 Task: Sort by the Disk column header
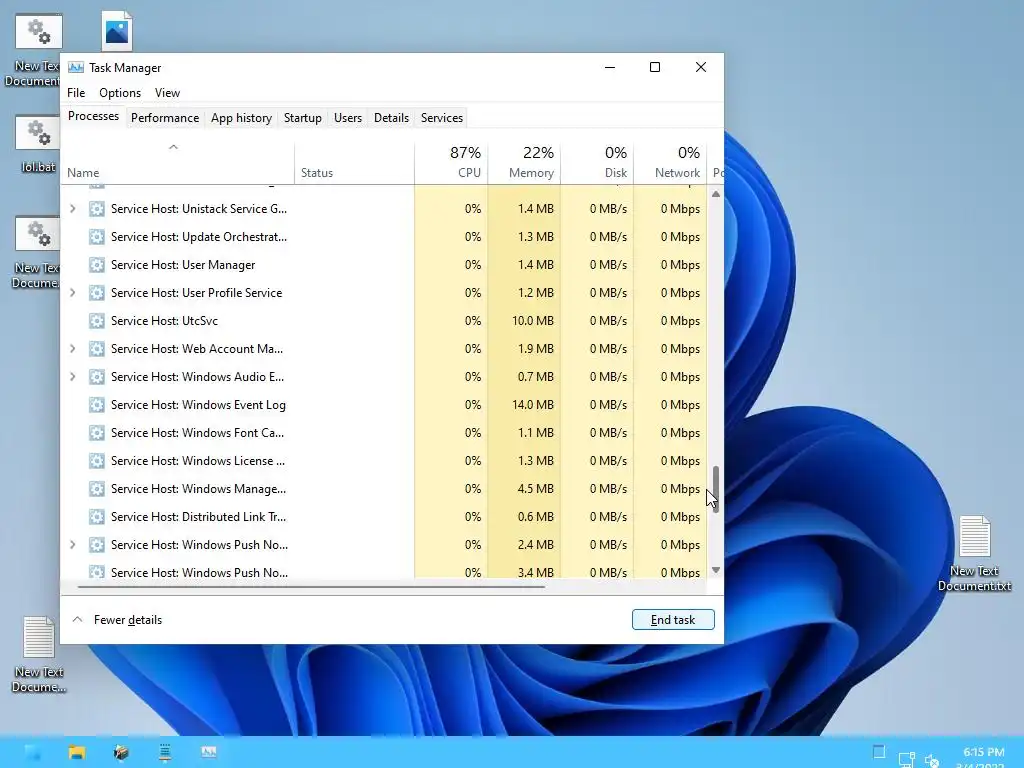click(598, 162)
